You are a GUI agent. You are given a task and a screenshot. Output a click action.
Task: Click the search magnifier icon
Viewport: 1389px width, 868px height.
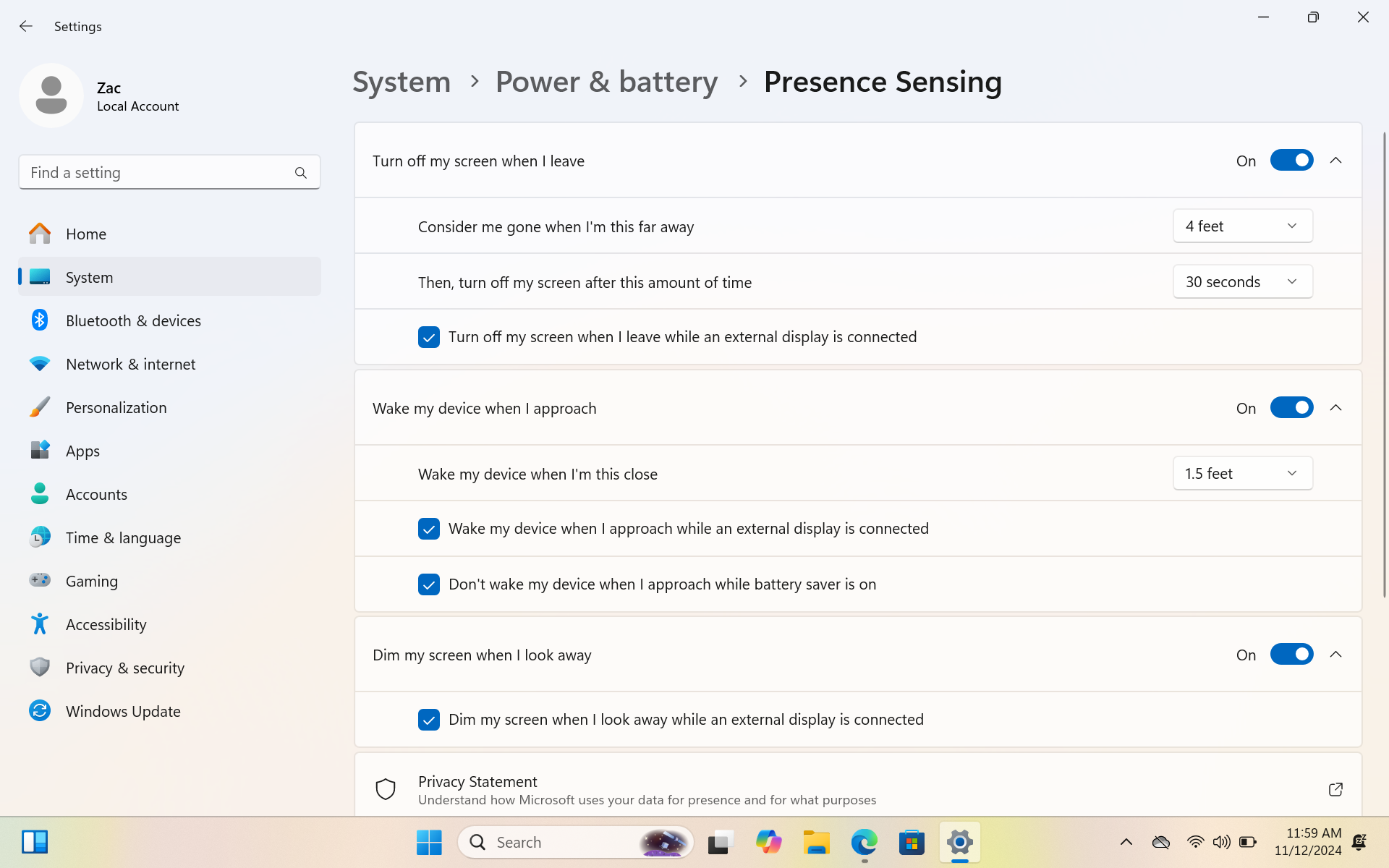pos(301,172)
